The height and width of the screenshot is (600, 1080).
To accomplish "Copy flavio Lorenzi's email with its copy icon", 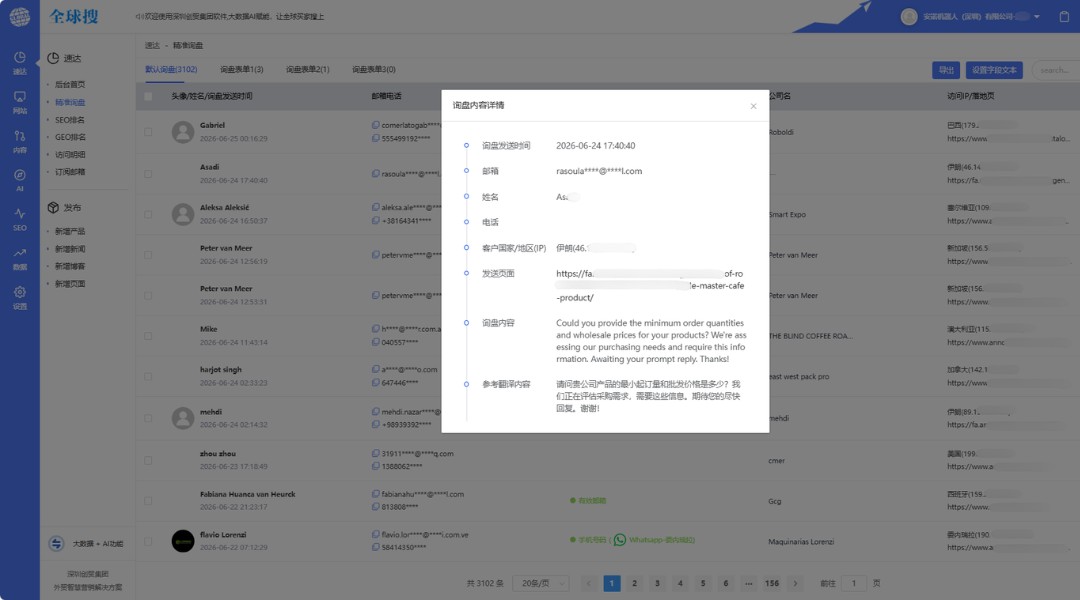I will pyautogui.click(x=375, y=535).
